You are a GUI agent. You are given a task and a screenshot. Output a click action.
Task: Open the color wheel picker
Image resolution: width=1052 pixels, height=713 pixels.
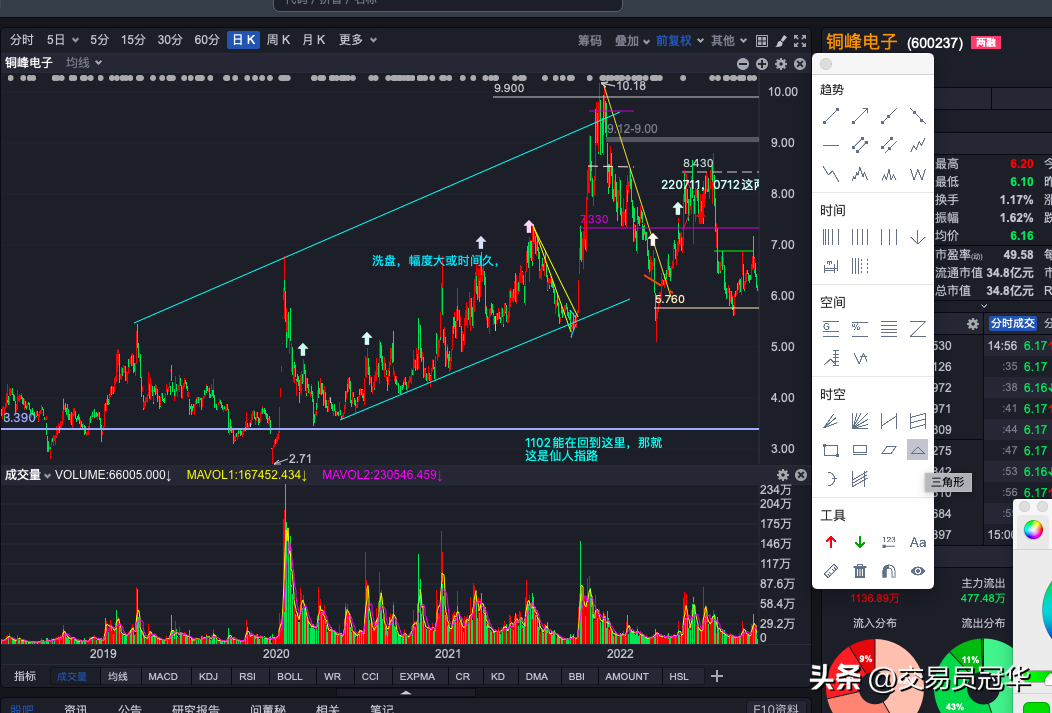pos(1033,530)
